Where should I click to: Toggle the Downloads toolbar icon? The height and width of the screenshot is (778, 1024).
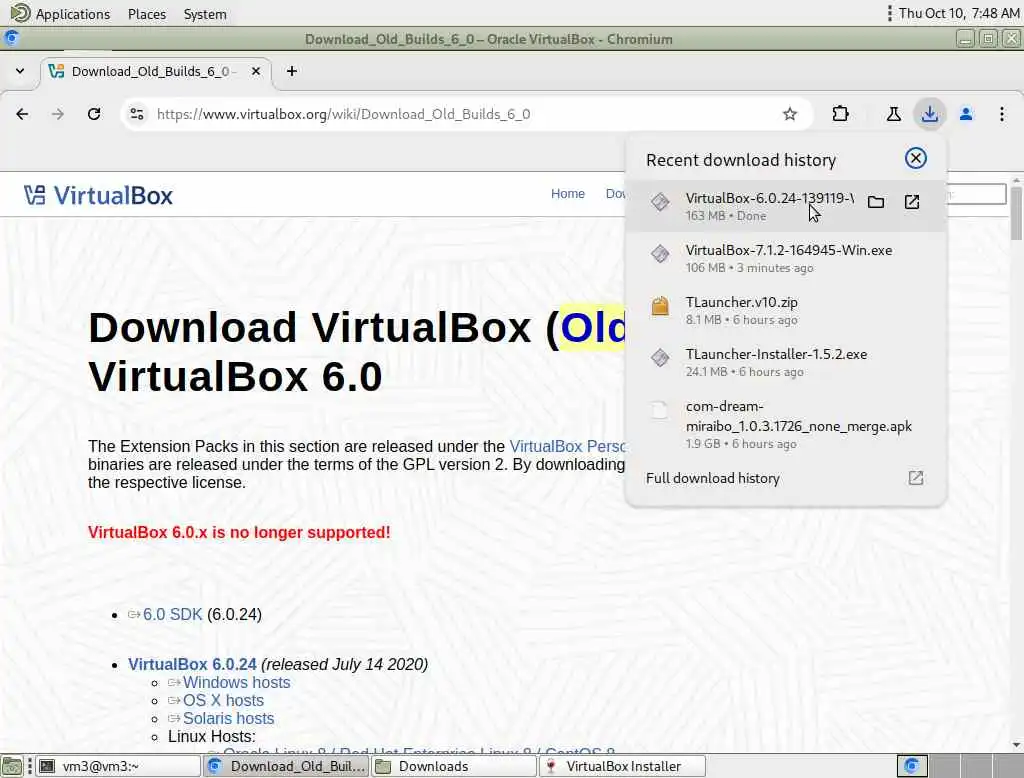929,114
